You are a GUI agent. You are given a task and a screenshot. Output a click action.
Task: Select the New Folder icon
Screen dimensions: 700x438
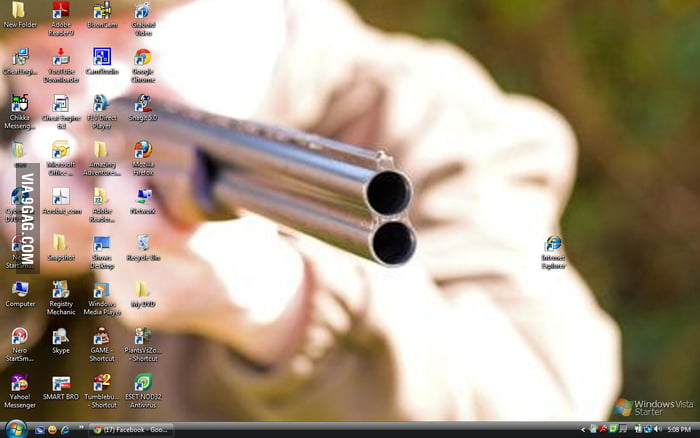(x=19, y=11)
